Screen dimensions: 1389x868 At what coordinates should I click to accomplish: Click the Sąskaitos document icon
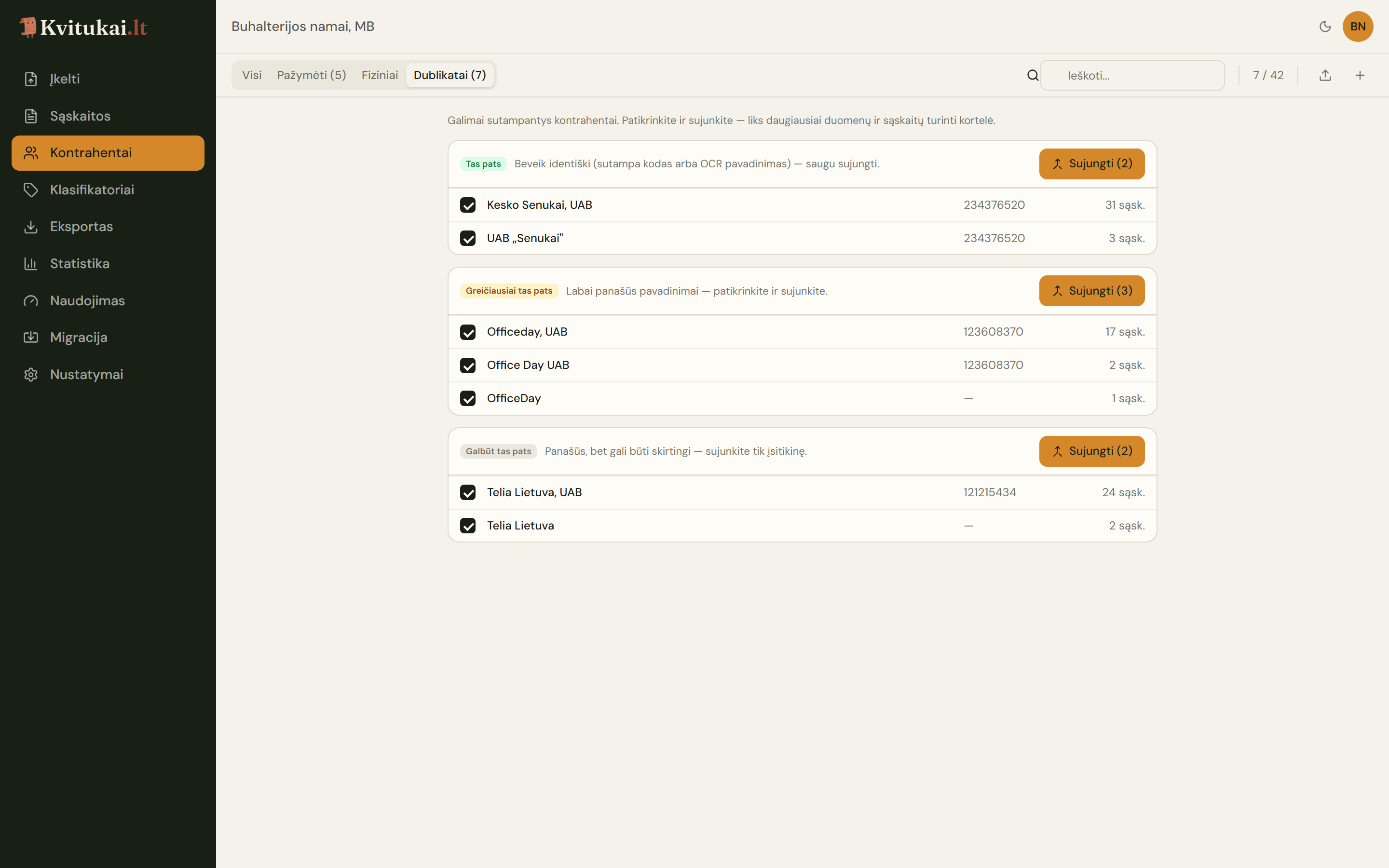(x=31, y=116)
